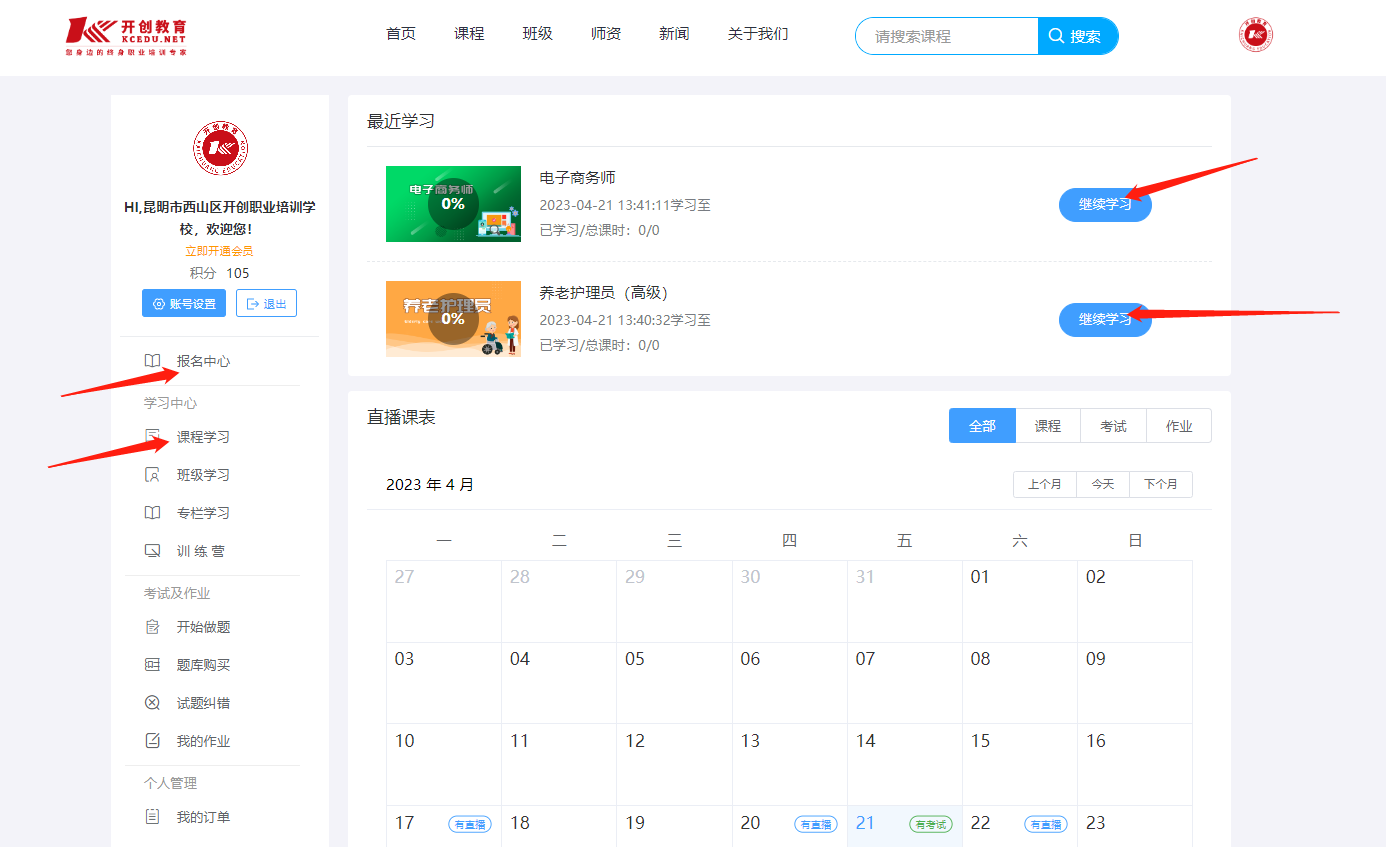Open the 电子商务师 course thumbnail
The width and height of the screenshot is (1386, 847).
coord(453,204)
